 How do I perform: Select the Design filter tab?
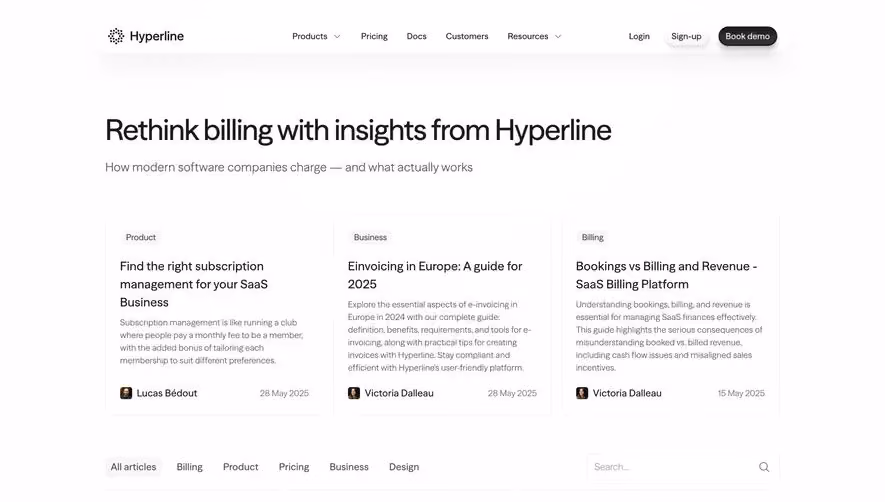coord(404,467)
